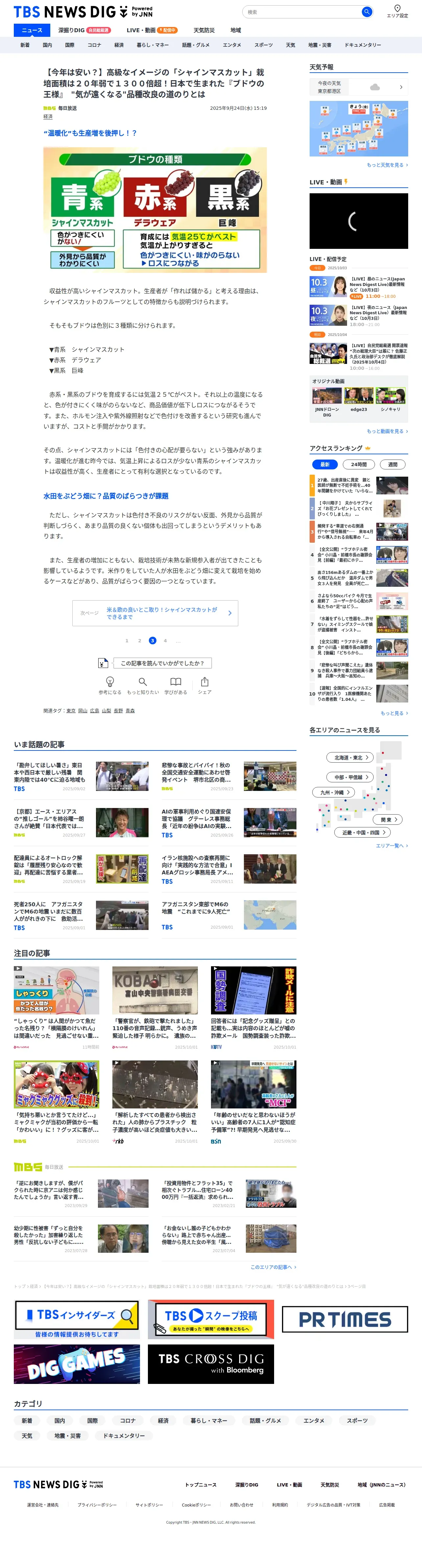422x1568 pixels.
Task: Select エンタメ in the category bar
Action: (232, 45)
